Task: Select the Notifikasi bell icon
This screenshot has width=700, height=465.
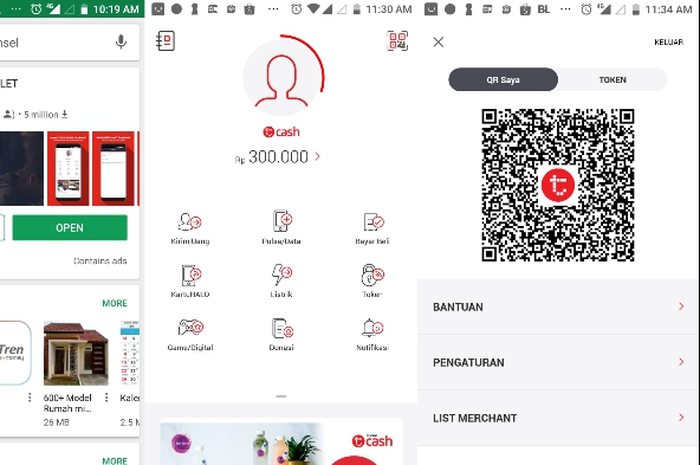Action: (x=373, y=328)
